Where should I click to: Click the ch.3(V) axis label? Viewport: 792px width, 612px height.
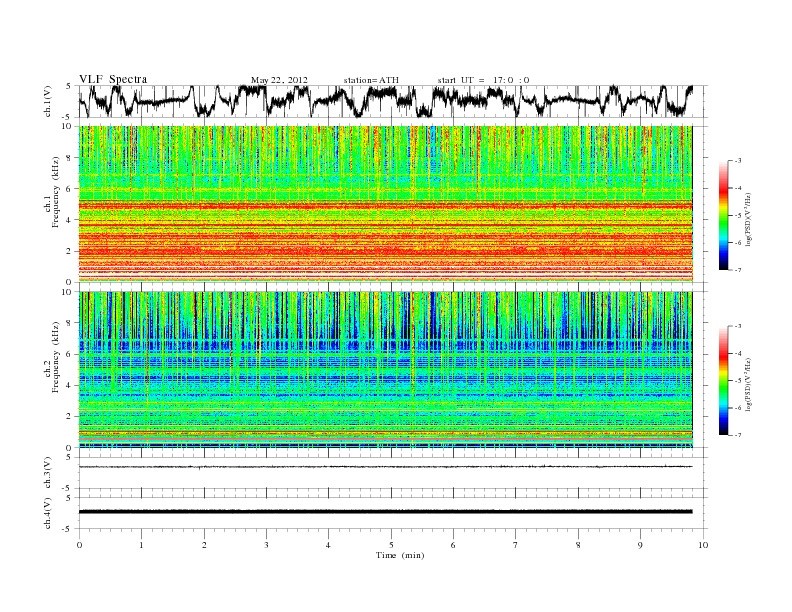click(48, 473)
